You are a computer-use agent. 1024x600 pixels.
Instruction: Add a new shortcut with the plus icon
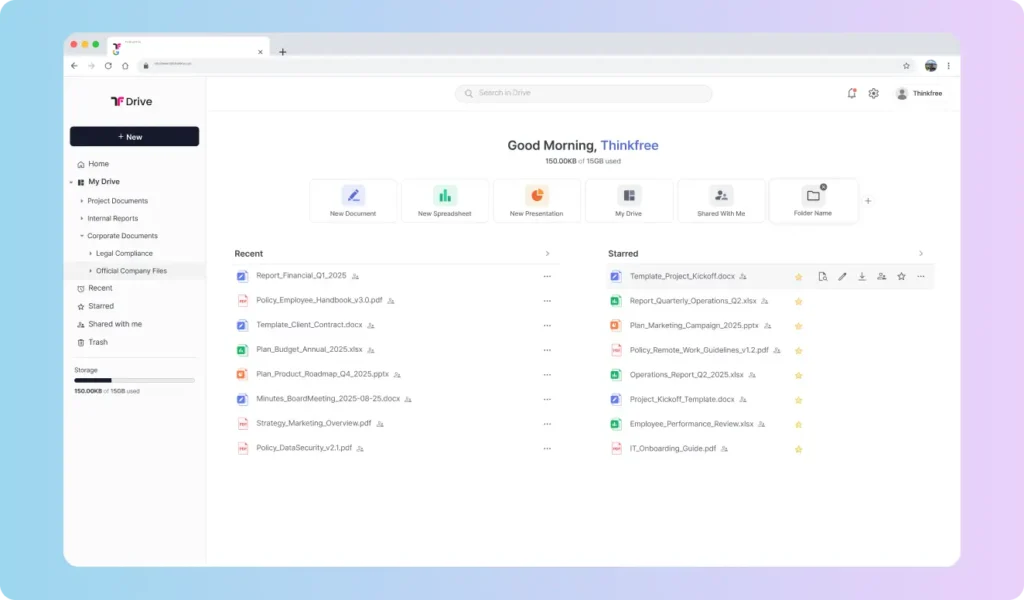(868, 201)
